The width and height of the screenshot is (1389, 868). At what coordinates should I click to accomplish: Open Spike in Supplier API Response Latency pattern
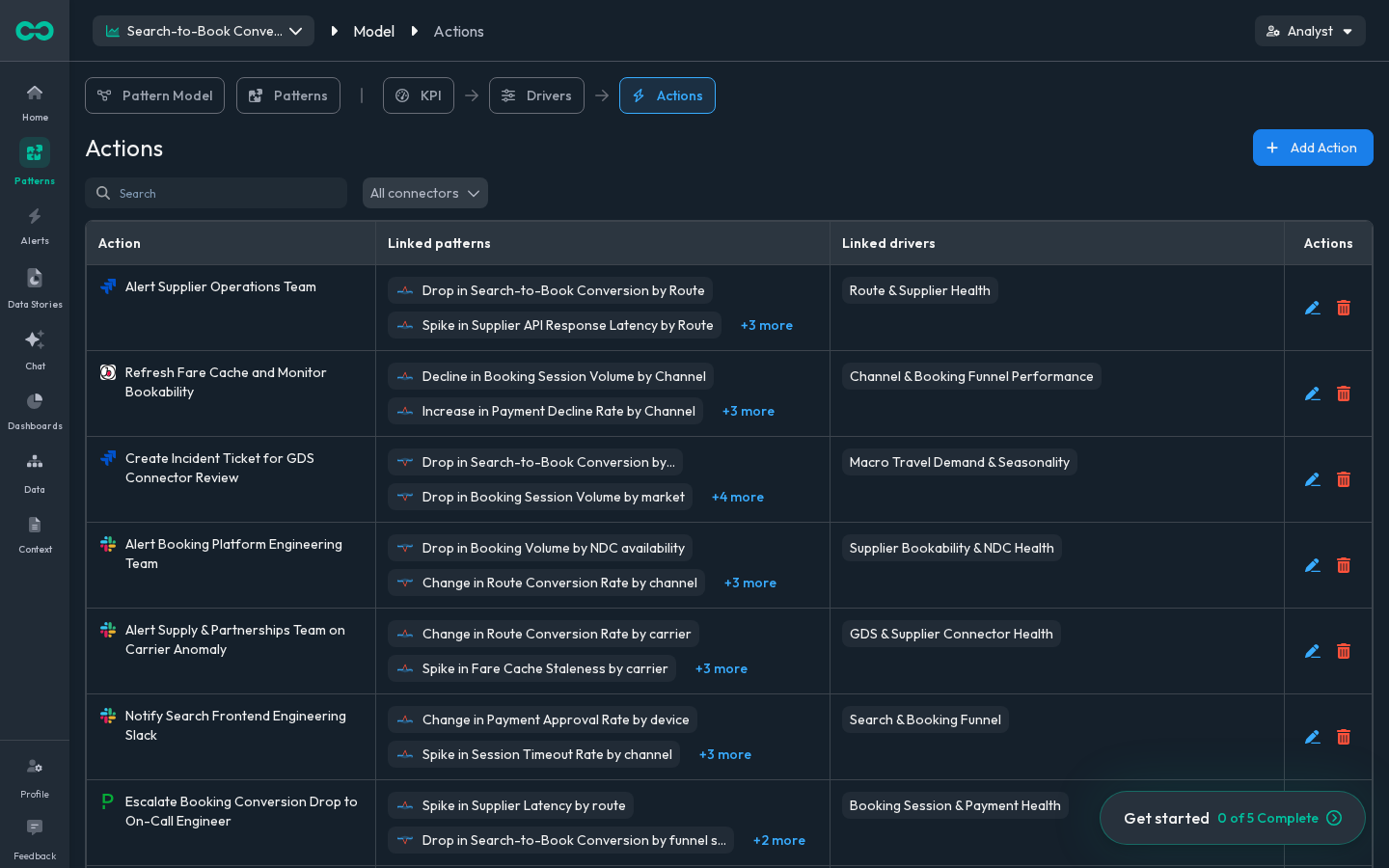pos(555,325)
